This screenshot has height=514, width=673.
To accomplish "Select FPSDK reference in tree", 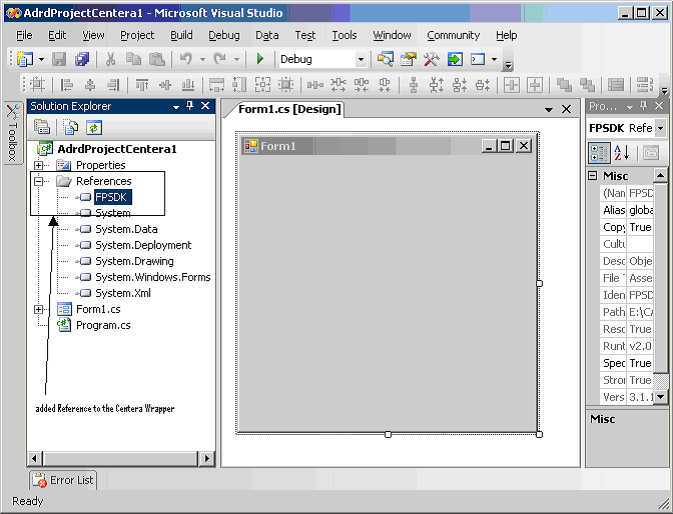I will 111,197.
